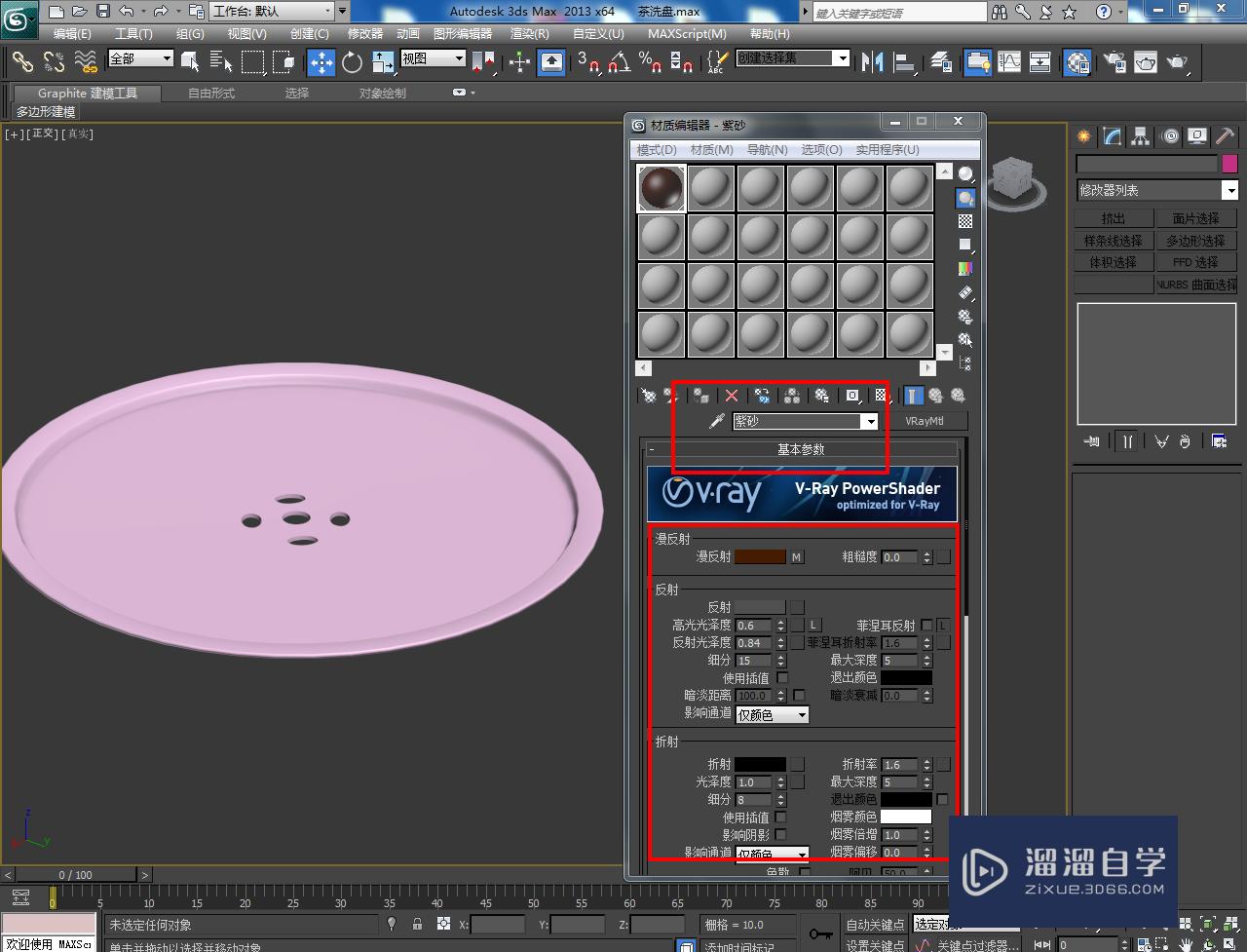
Task: Toggle the Backlight icon beside sample slots
Action: tap(965, 198)
